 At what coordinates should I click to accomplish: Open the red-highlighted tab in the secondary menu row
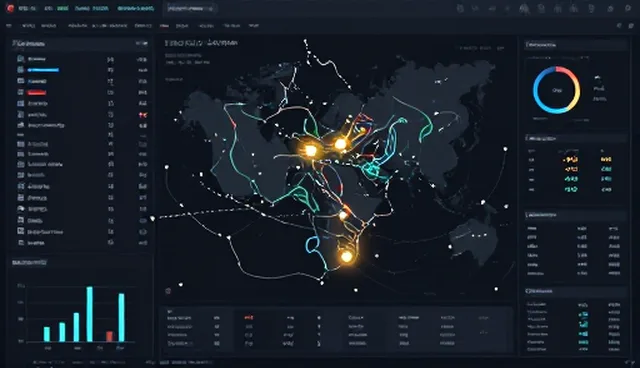164,26
